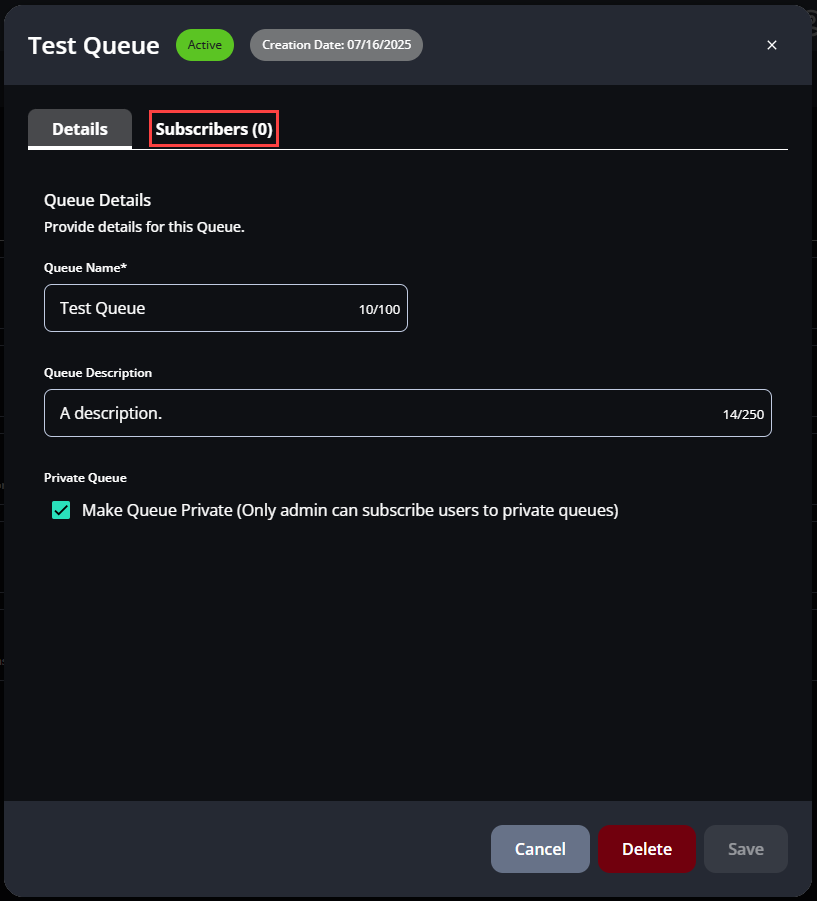Click the Private Queue label
Viewport: 817px width, 901px height.
(x=85, y=478)
